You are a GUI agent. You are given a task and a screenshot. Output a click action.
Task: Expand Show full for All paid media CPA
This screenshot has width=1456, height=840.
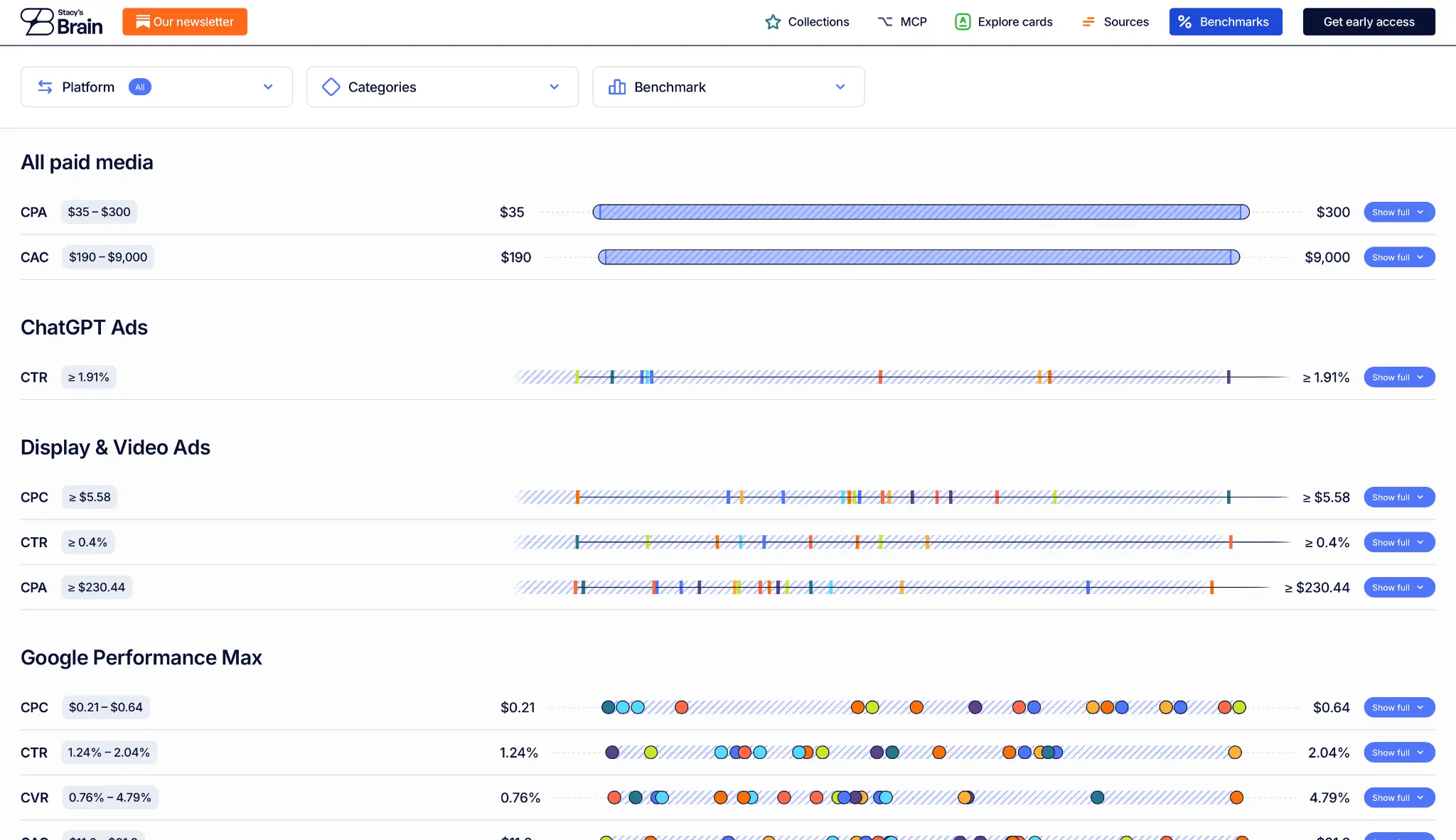(x=1399, y=212)
